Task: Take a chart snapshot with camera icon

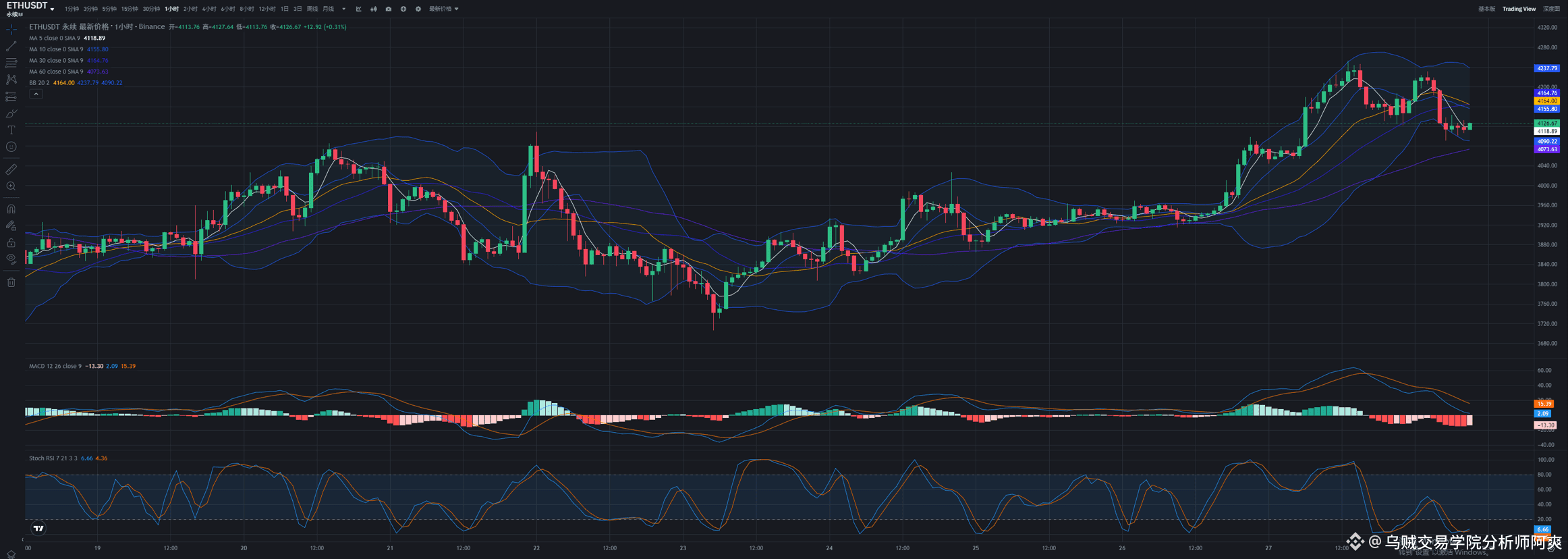Action: tap(388, 9)
